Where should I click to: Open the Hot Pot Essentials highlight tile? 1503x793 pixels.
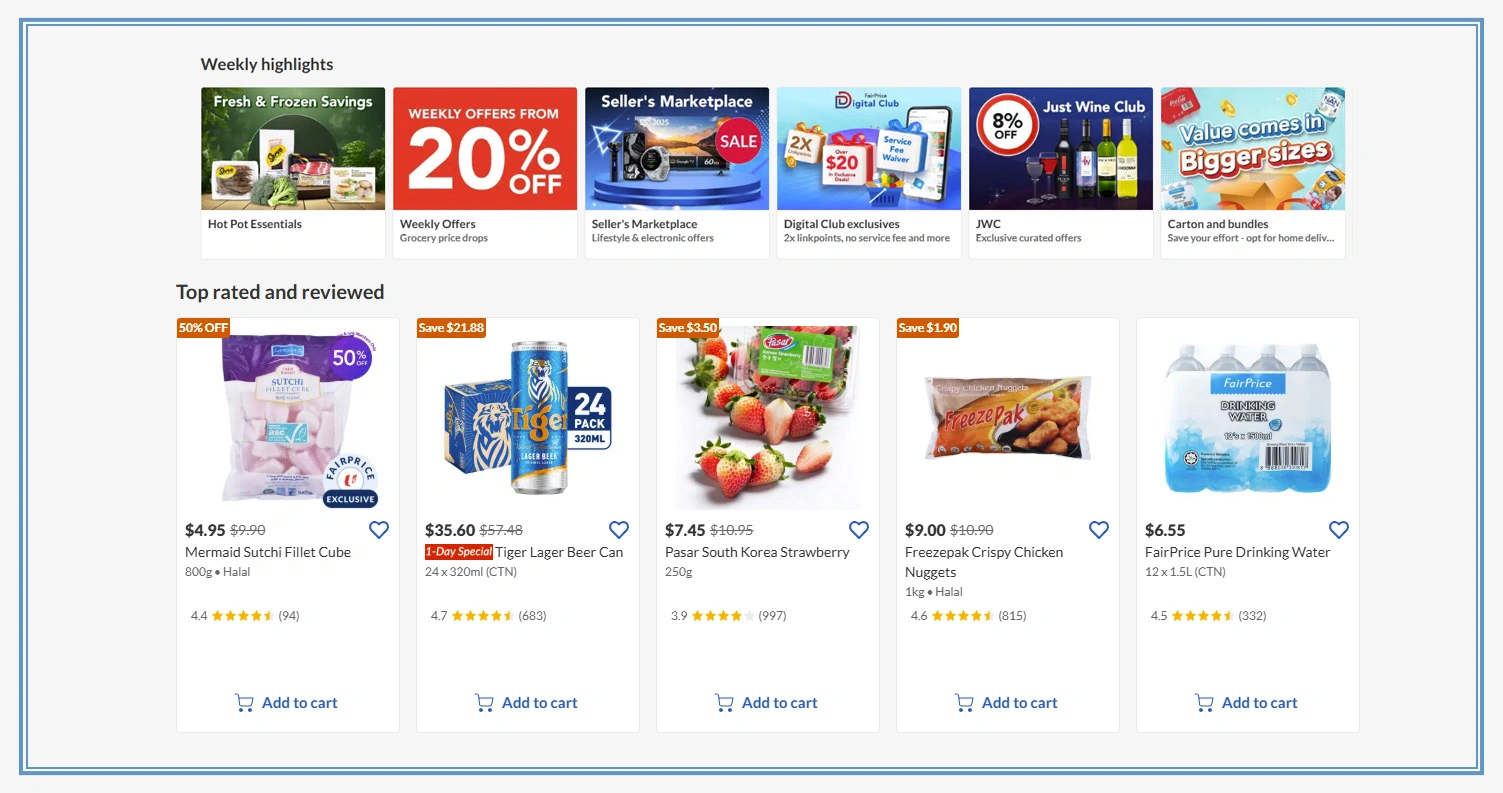[x=293, y=173]
